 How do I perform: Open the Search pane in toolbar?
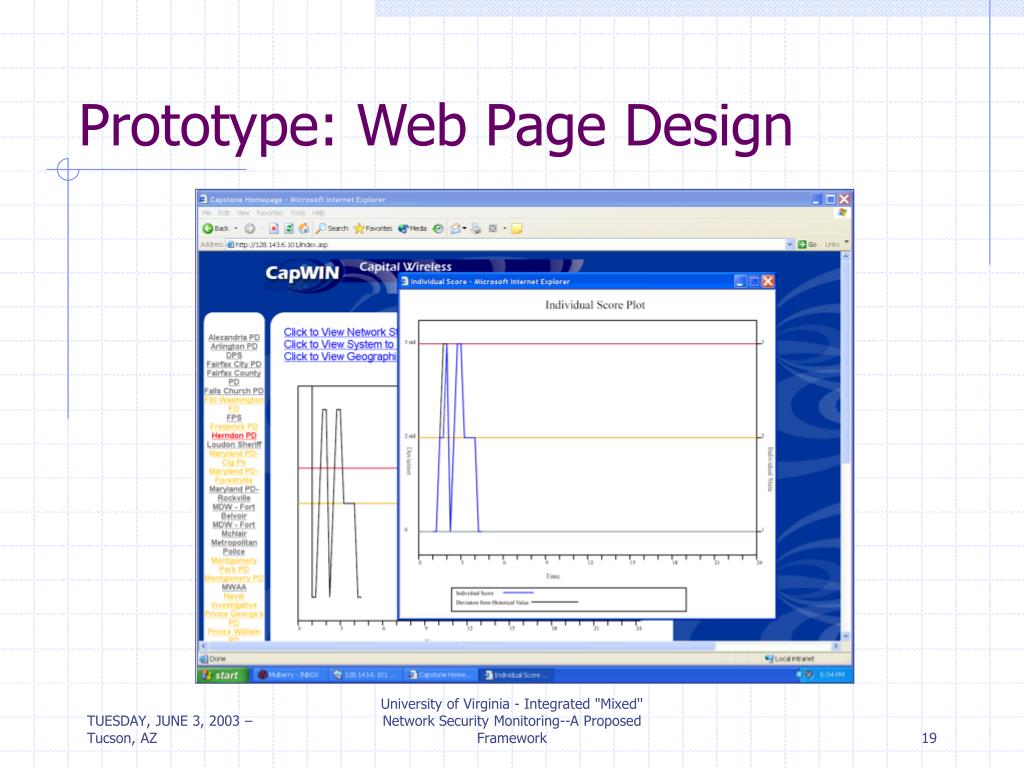(332, 229)
